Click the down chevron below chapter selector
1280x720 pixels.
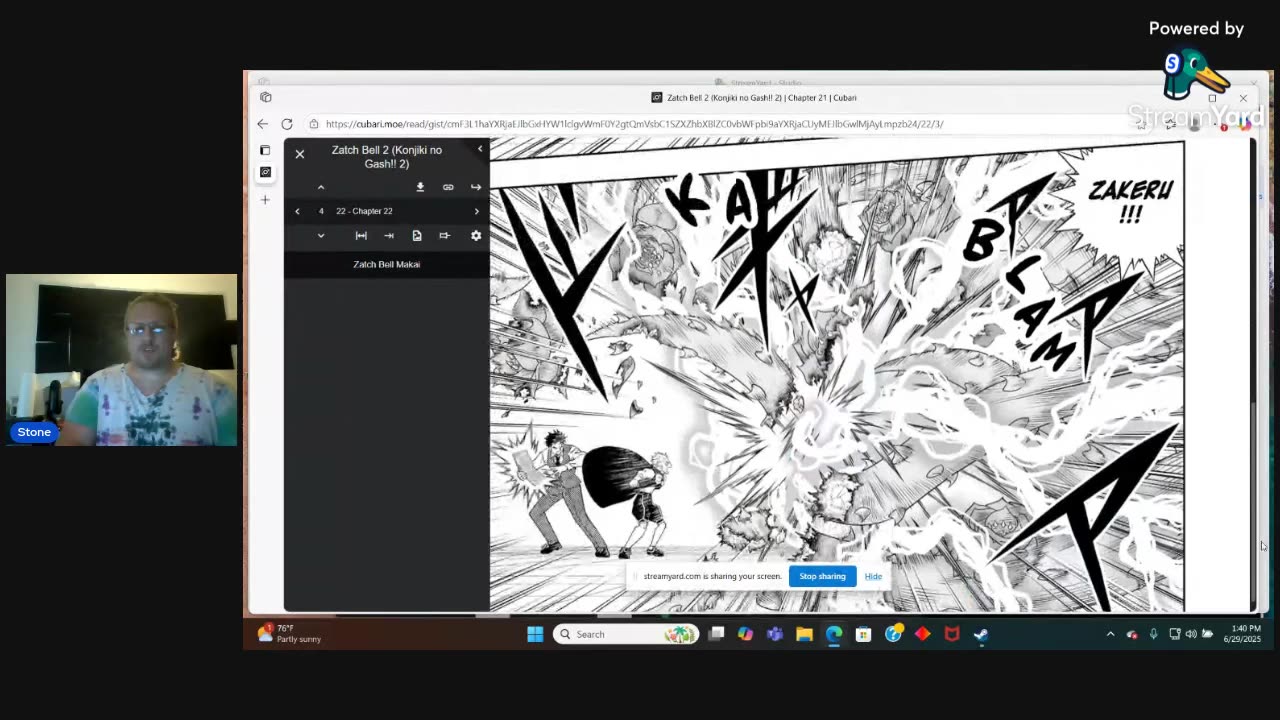[x=321, y=236]
